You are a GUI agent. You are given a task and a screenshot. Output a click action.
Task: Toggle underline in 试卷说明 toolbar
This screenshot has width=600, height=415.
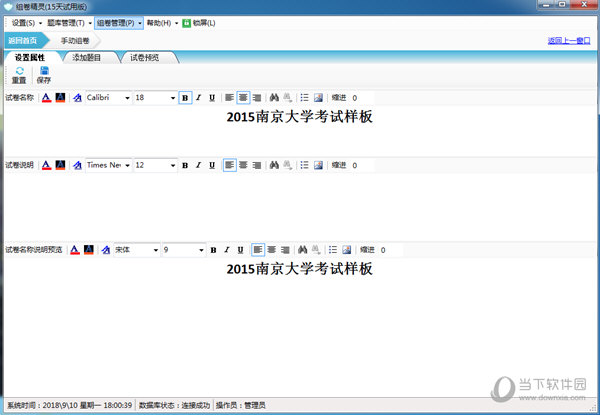[x=212, y=165]
